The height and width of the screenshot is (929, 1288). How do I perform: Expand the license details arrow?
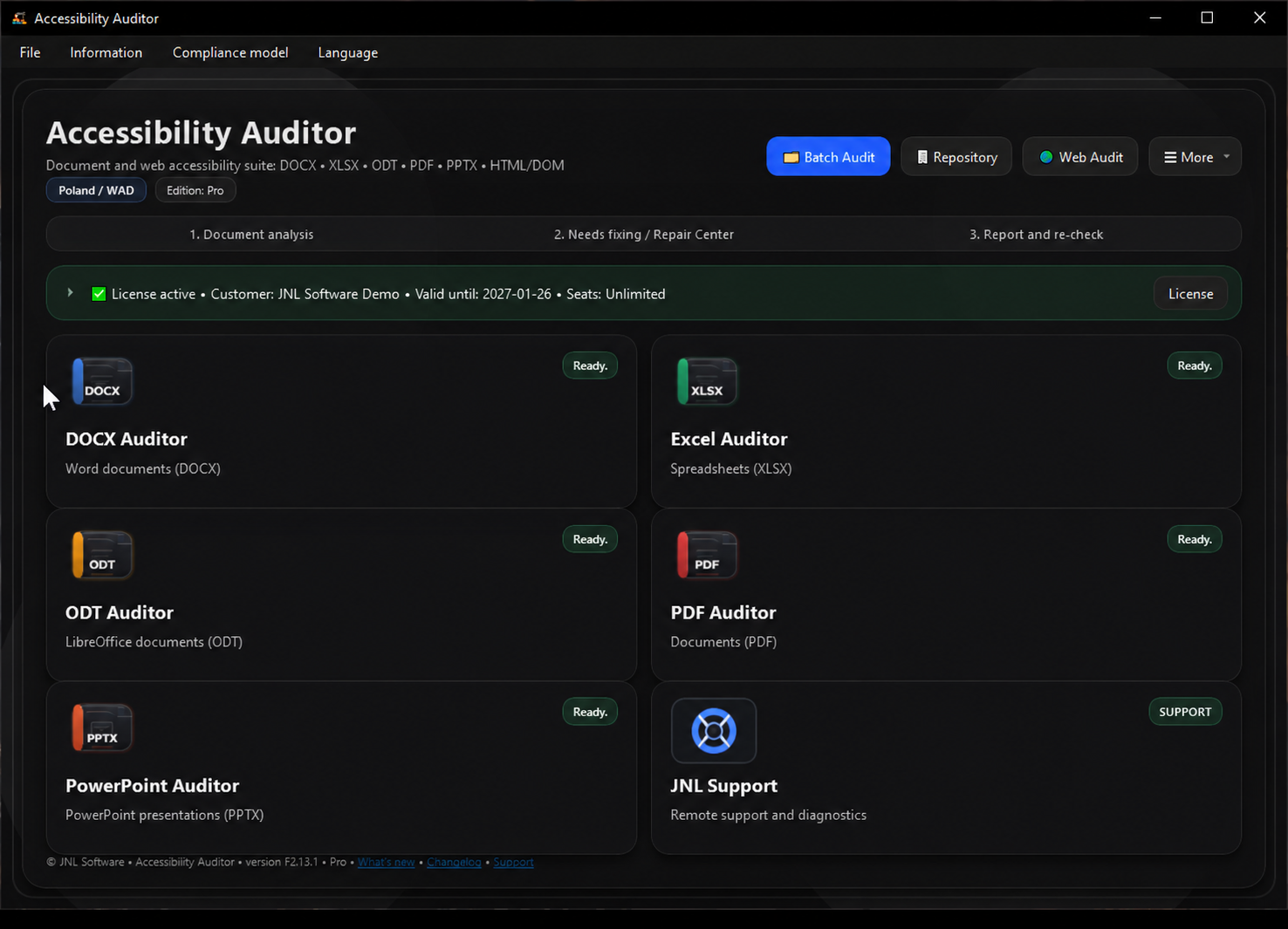pyautogui.click(x=70, y=293)
